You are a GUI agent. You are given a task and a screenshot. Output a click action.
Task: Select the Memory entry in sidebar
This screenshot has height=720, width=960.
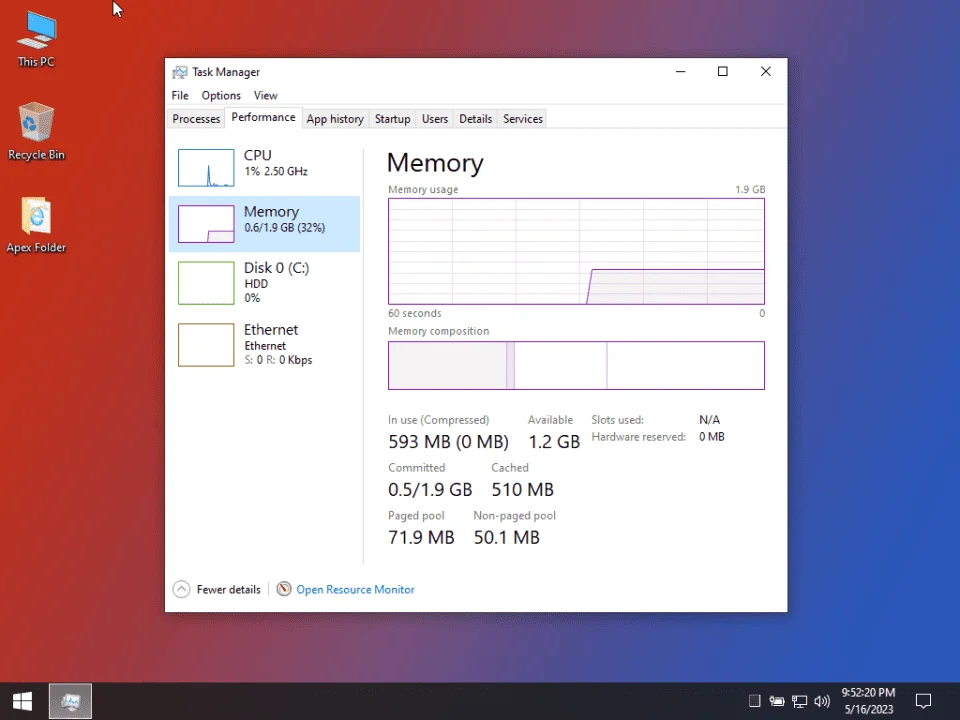(264, 224)
